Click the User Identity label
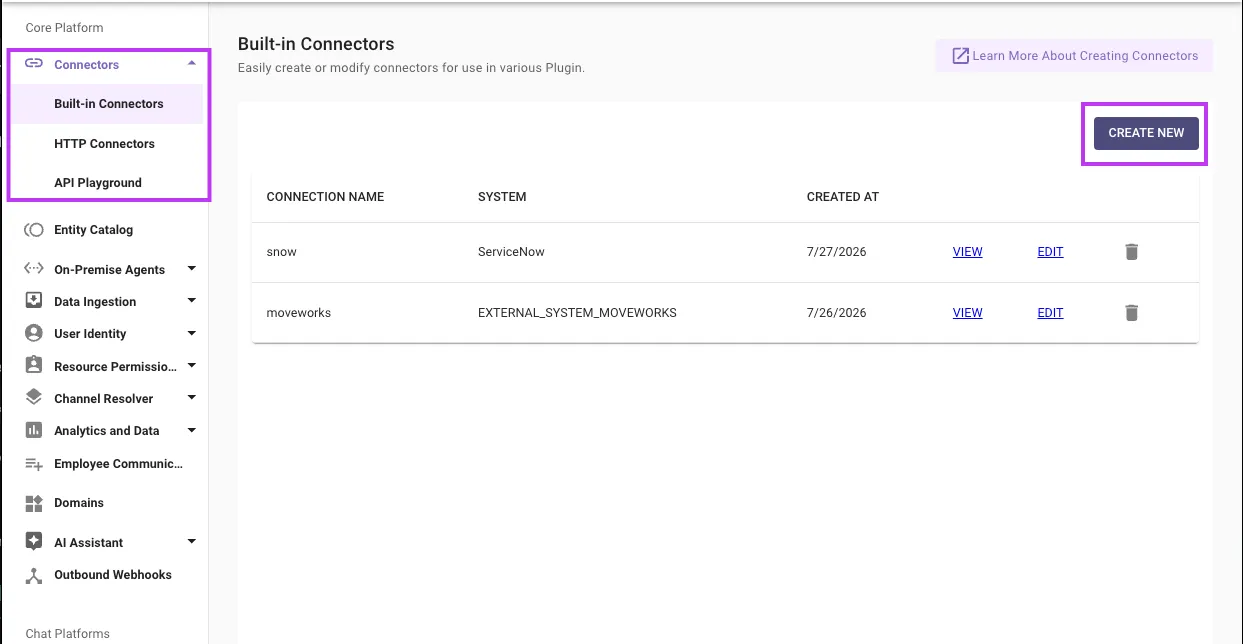 click(90, 334)
